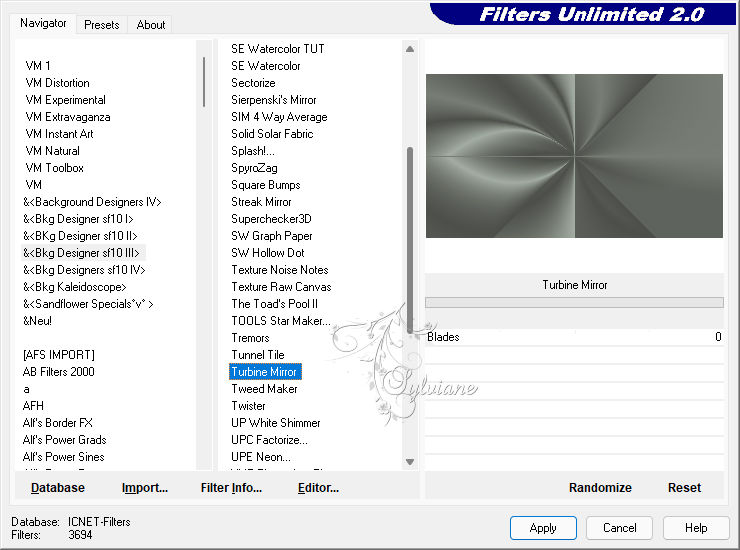
Task: Select &<Bkg Designer sf10 I> category
Action: click(x=78, y=219)
